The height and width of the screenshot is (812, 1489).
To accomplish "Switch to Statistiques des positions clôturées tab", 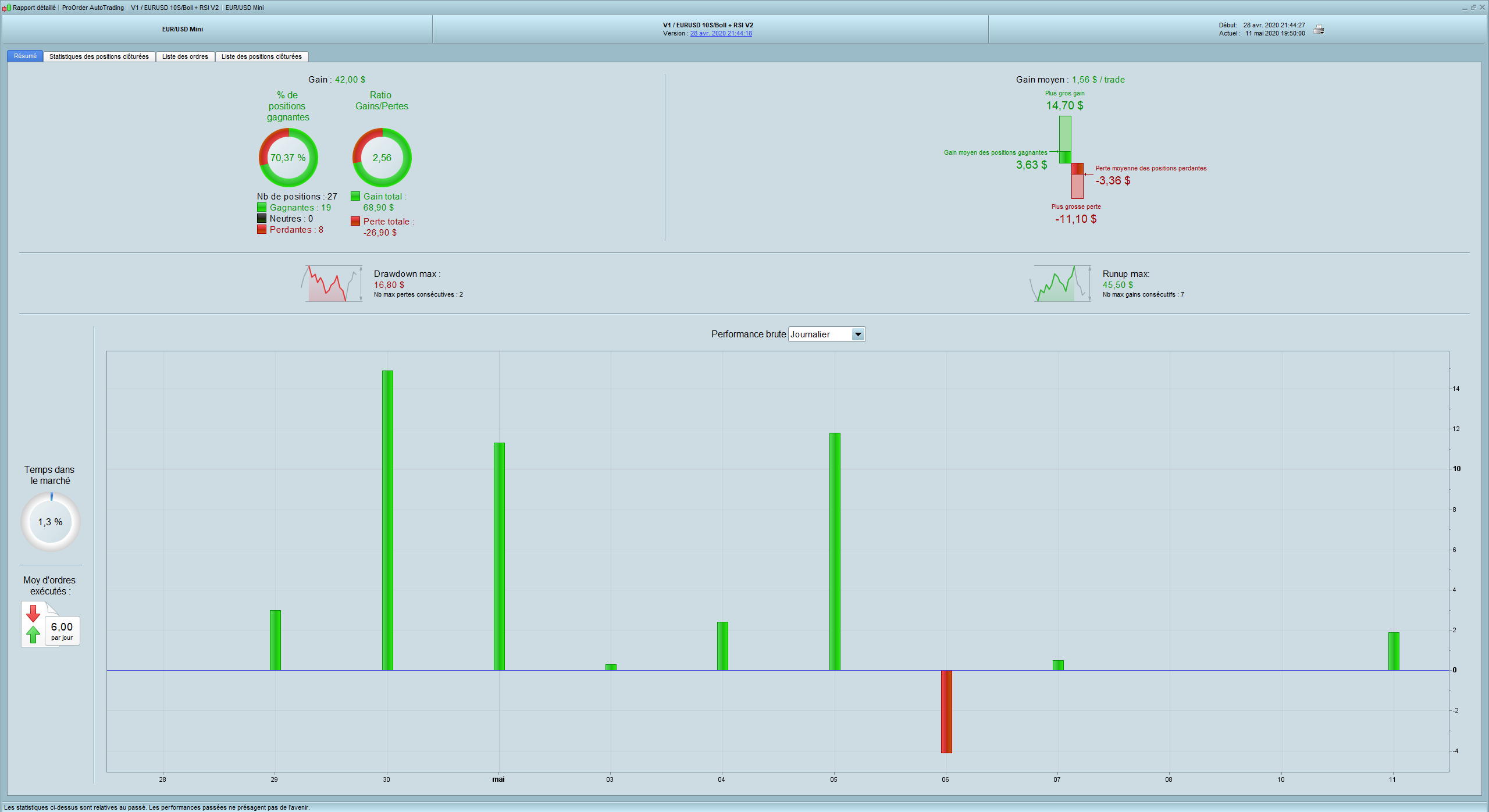I will point(99,56).
